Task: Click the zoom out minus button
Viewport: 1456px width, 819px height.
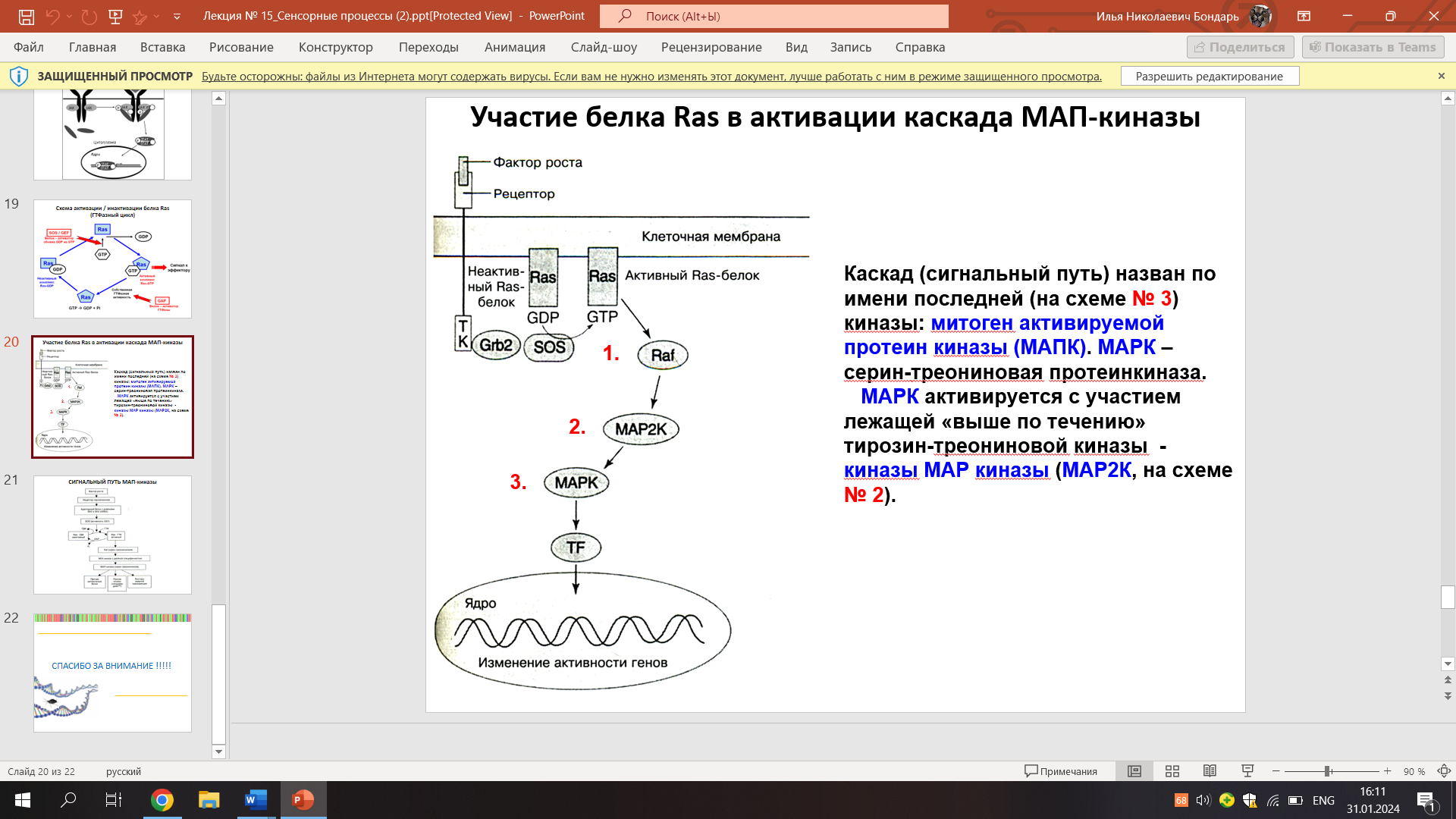Action: coord(1276,771)
